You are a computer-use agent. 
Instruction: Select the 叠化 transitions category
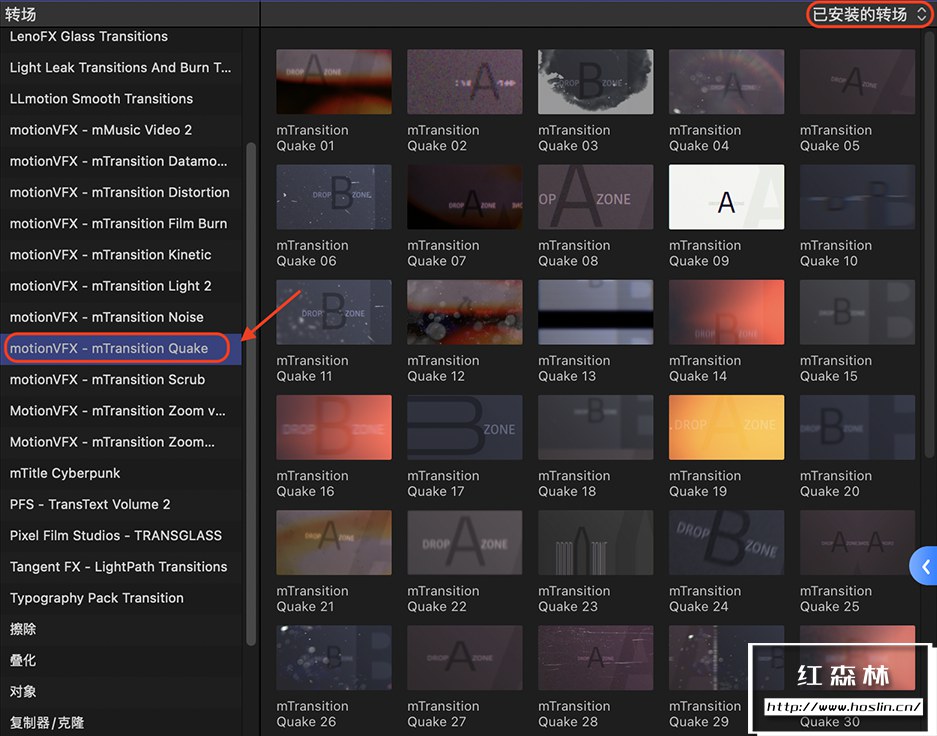coord(121,660)
